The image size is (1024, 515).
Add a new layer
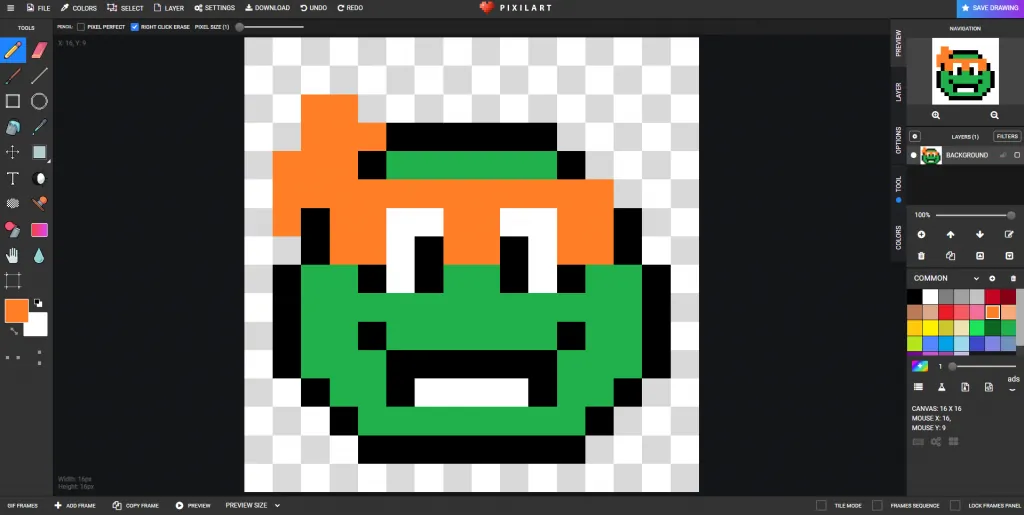tap(921, 234)
